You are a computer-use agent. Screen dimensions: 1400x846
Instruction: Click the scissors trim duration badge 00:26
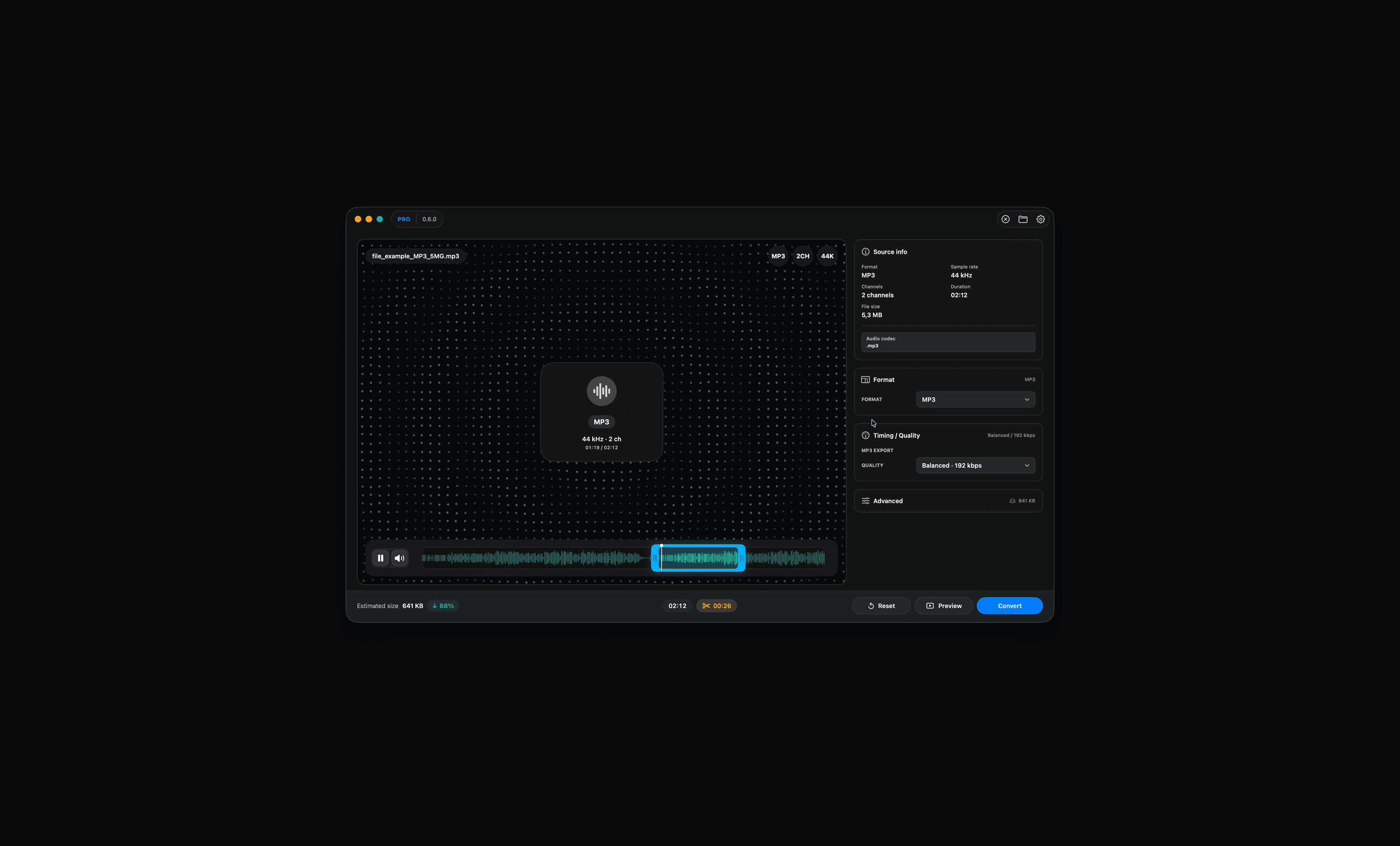point(717,606)
